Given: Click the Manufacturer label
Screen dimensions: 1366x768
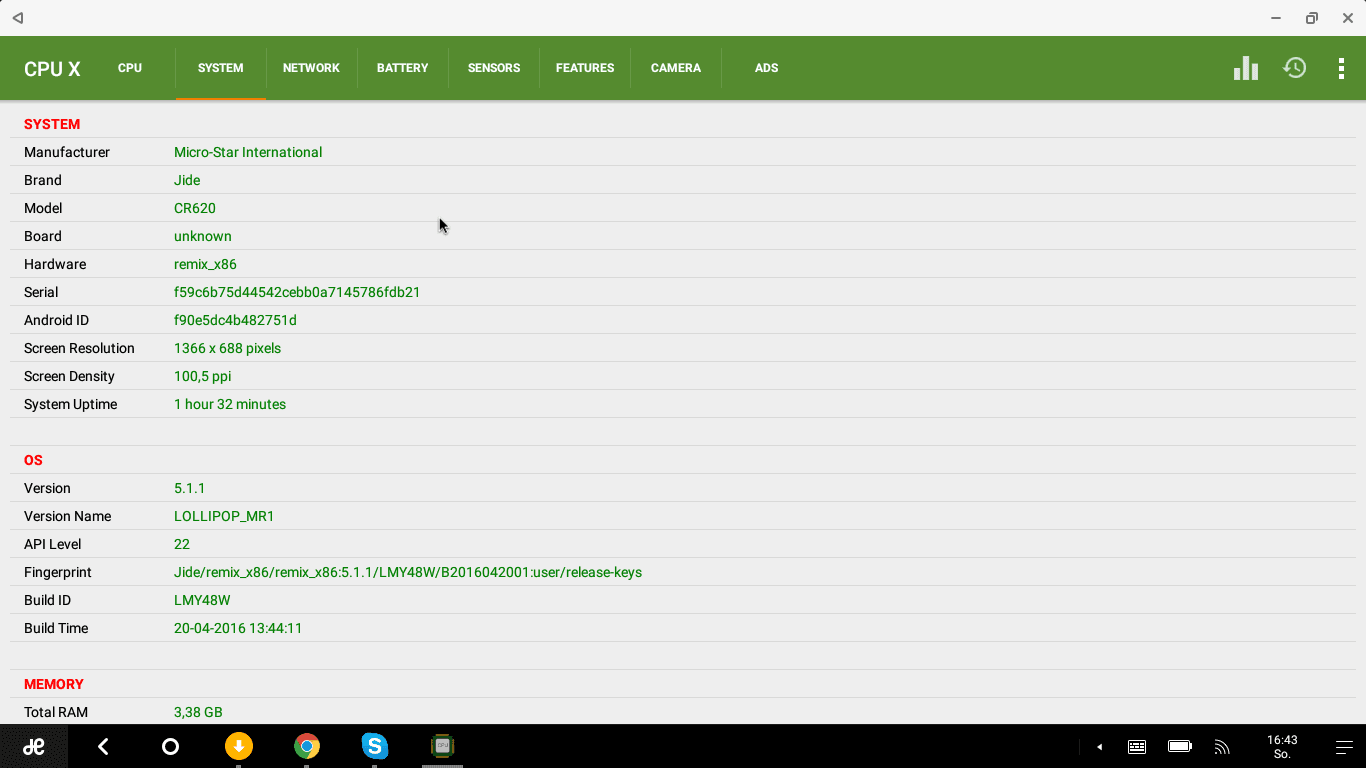Looking at the screenshot, I should pyautogui.click(x=67, y=152).
